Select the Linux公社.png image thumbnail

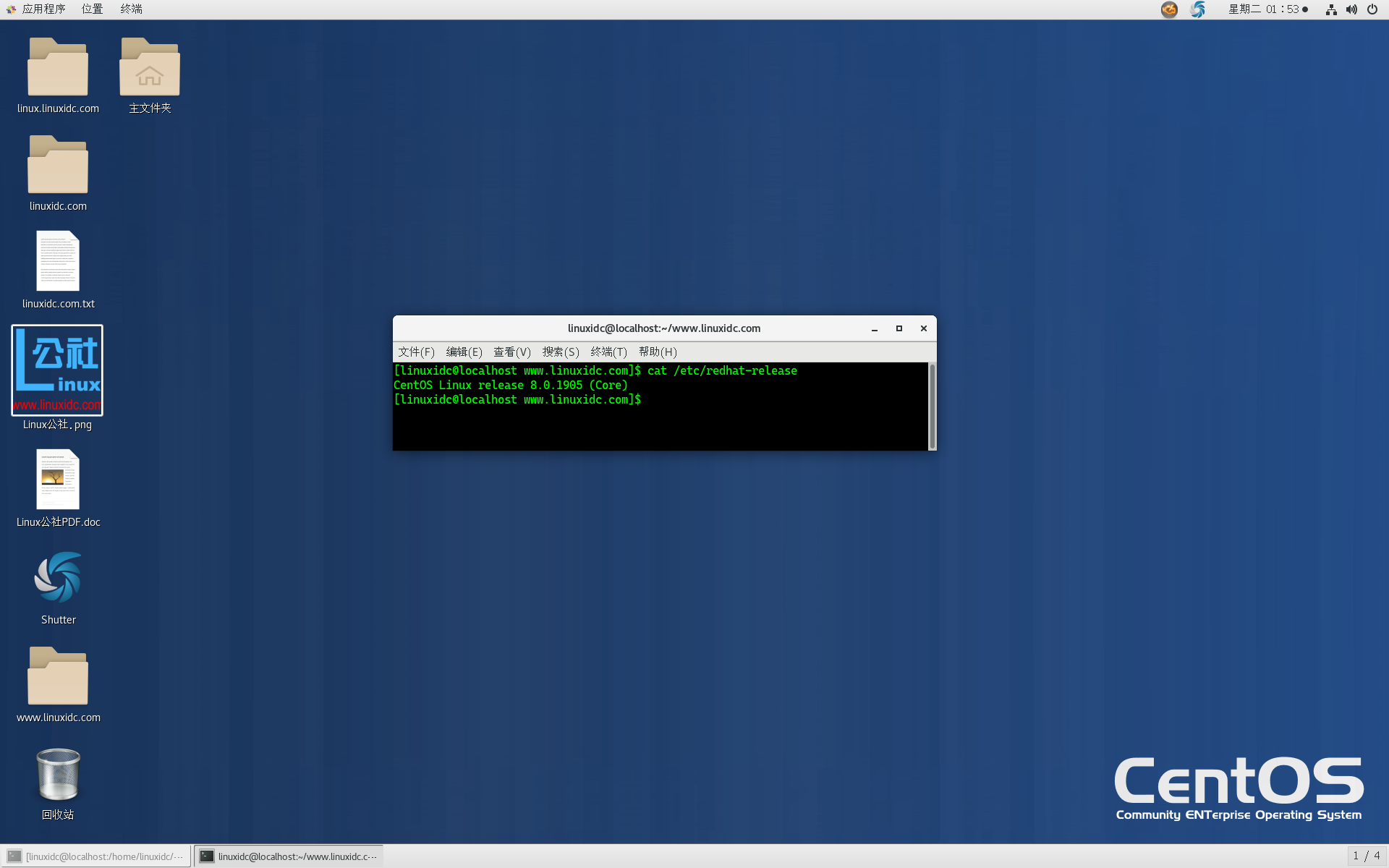pyautogui.click(x=57, y=370)
